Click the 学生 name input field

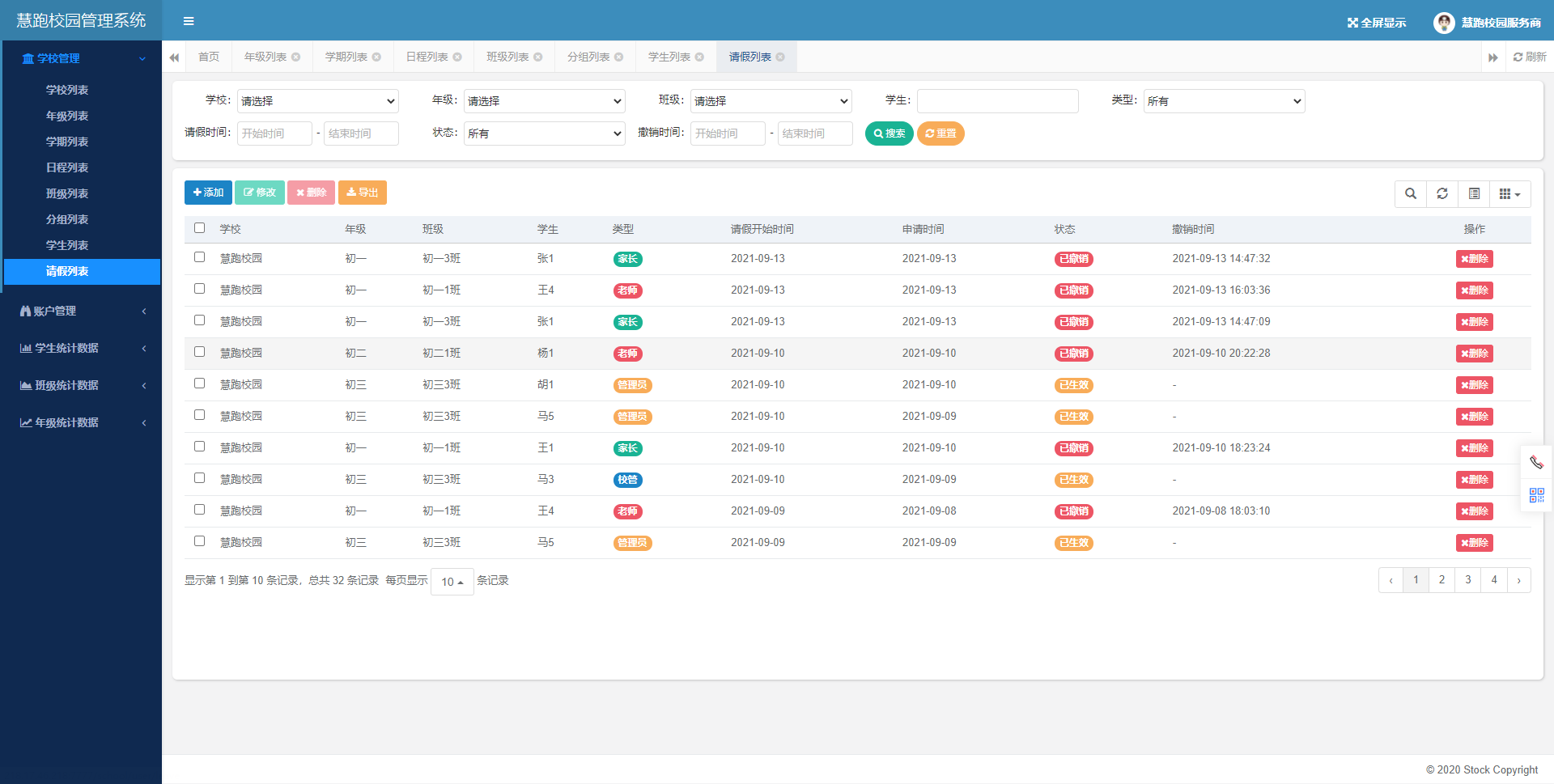(x=997, y=101)
